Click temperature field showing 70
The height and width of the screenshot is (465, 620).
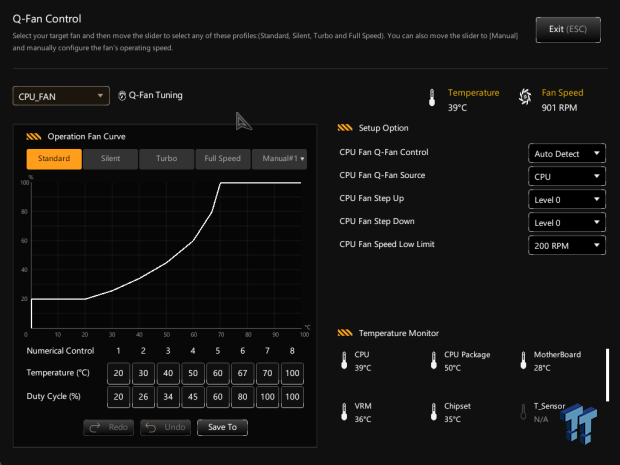pos(267,373)
